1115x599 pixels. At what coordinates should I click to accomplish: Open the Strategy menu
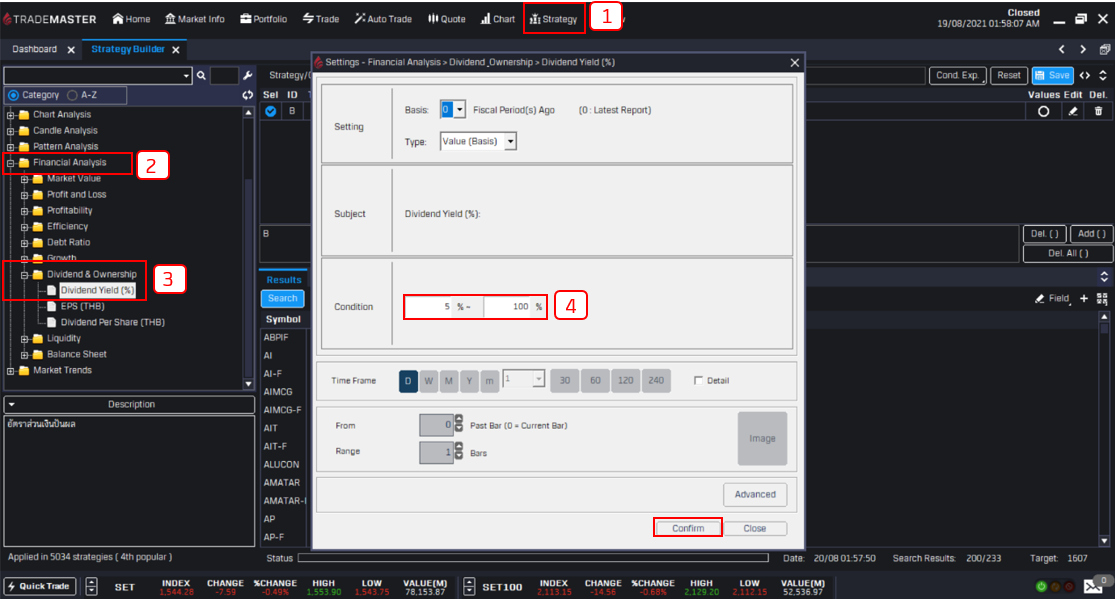(553, 19)
